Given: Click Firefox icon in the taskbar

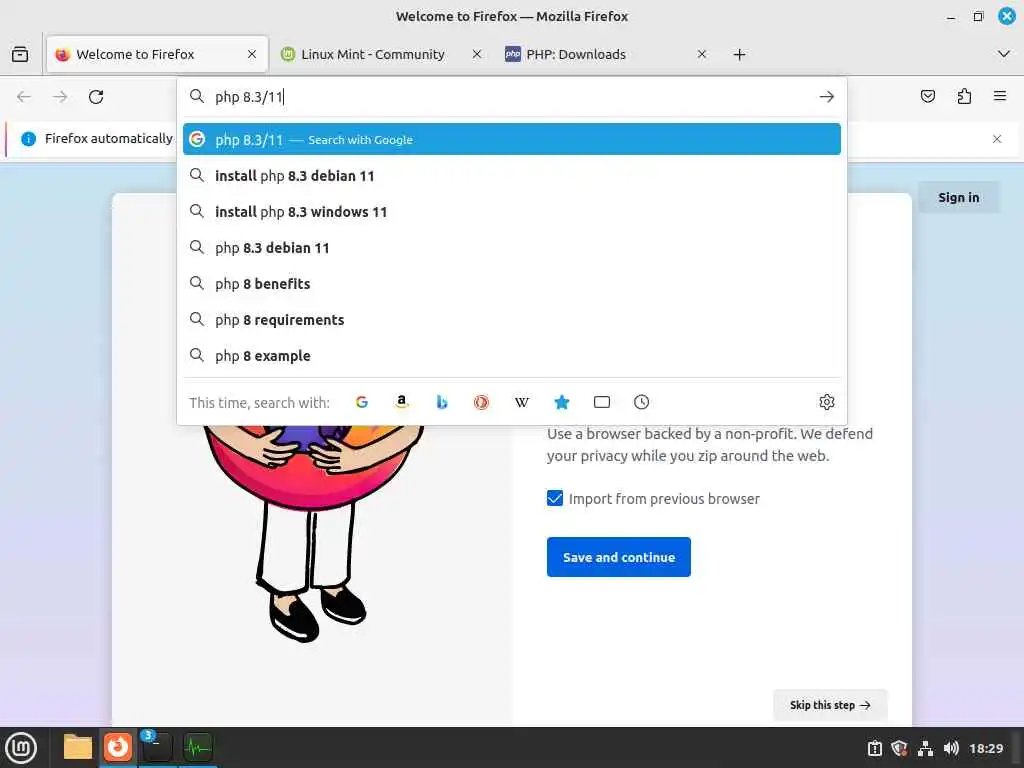Looking at the screenshot, I should click(x=118, y=747).
